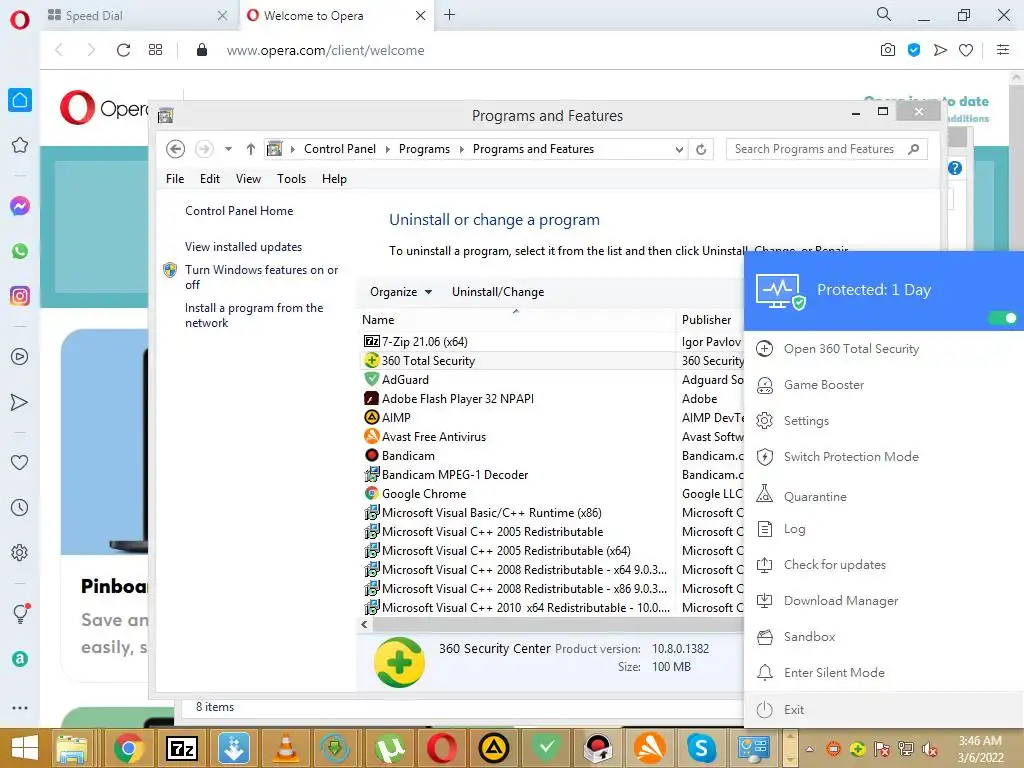Open the View menu
1024x768 pixels.
pos(248,179)
